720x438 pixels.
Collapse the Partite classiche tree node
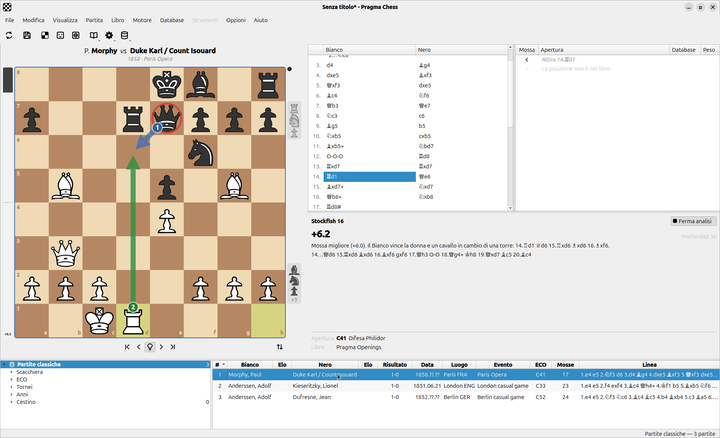(4, 364)
